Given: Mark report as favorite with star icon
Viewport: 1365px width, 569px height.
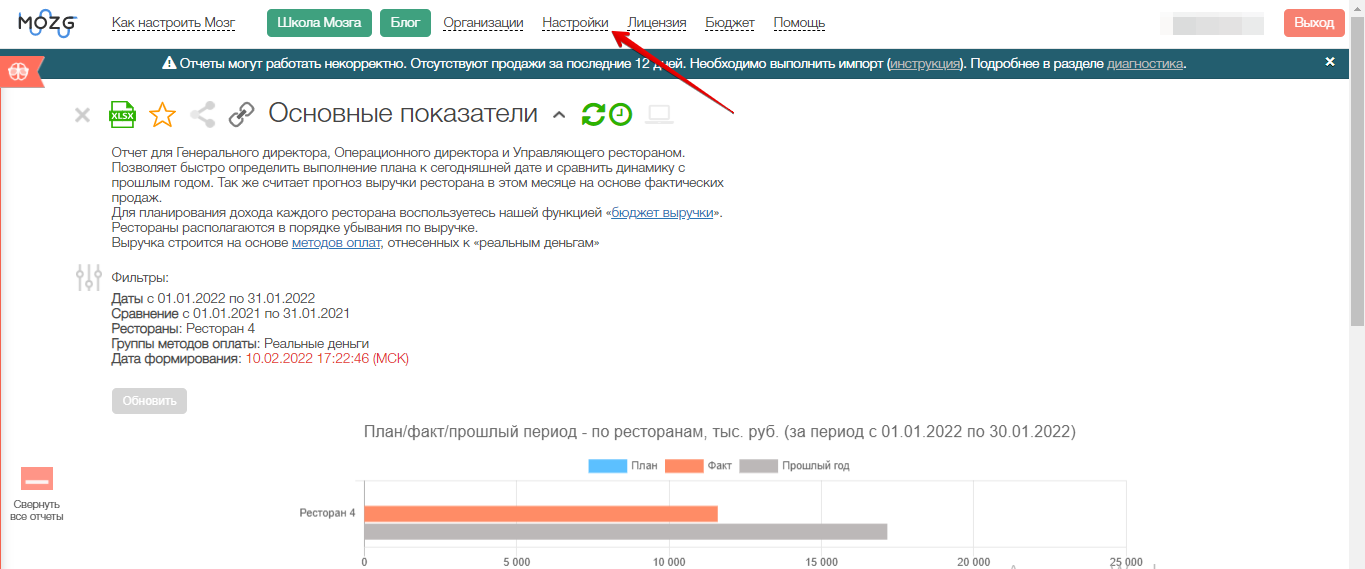Looking at the screenshot, I should (x=162, y=115).
